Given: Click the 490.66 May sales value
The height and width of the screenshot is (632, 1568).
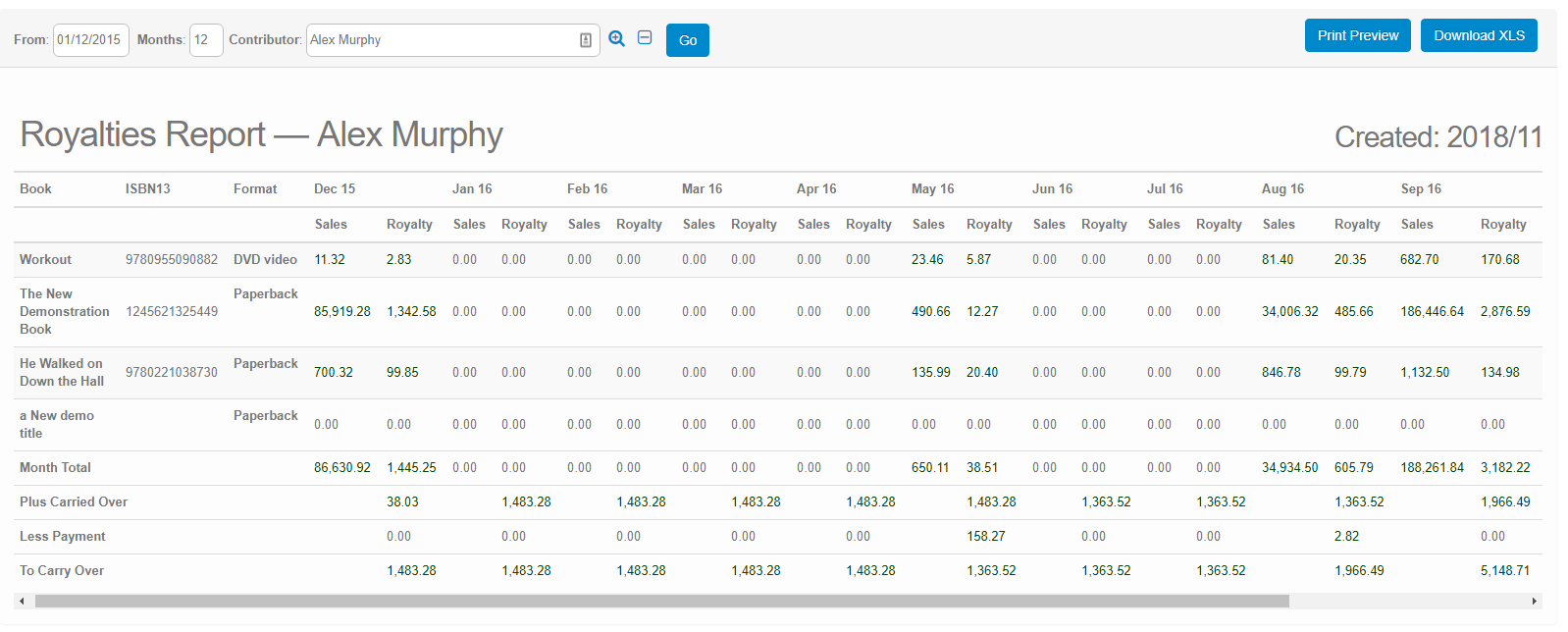Looking at the screenshot, I should pyautogui.click(x=931, y=311).
